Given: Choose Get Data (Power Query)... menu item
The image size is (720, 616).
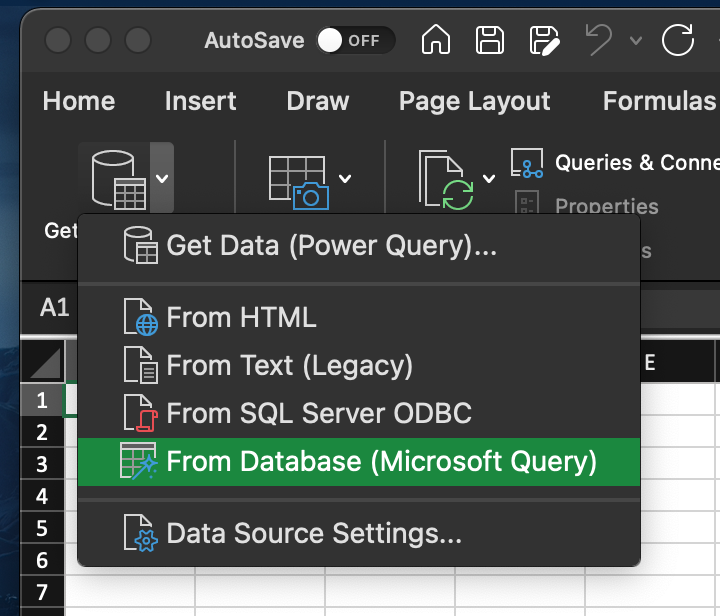Looking at the screenshot, I should coord(359,246).
